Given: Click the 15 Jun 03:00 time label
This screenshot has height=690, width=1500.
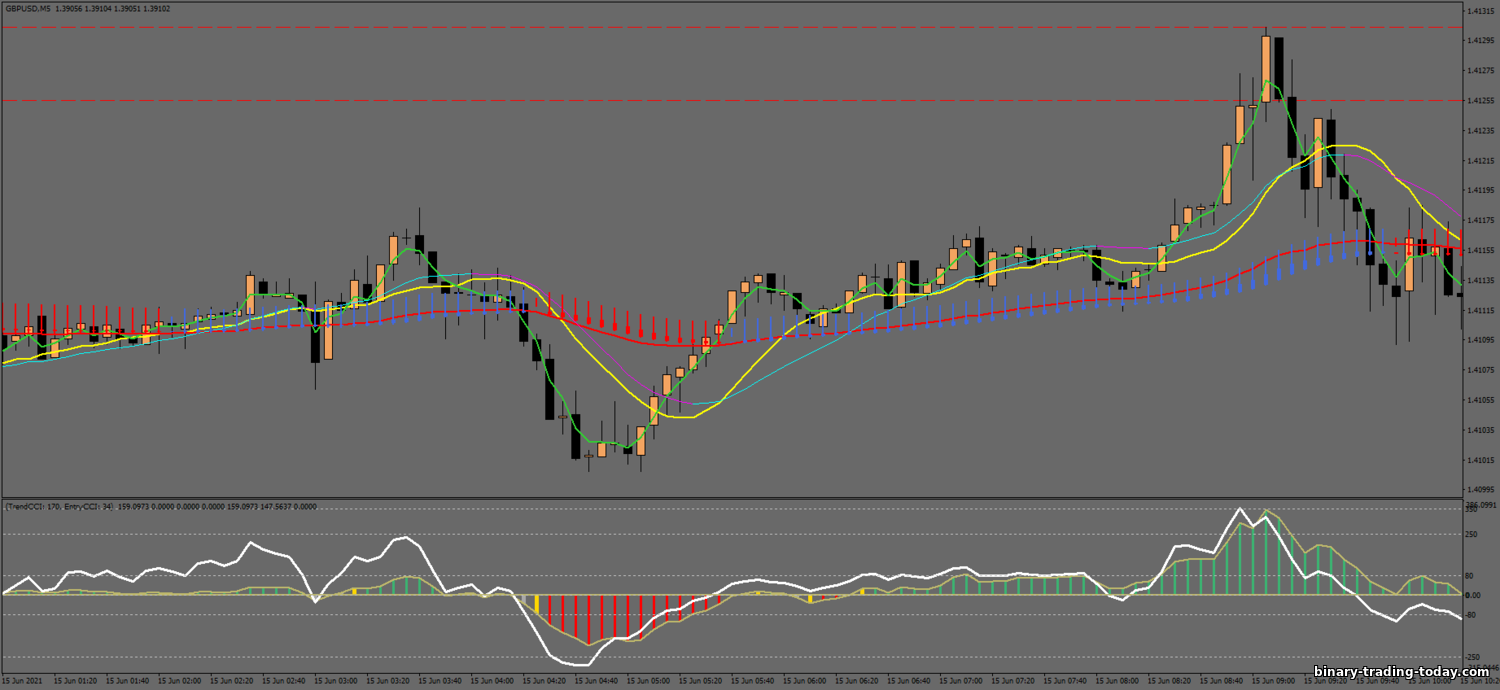Looking at the screenshot, I should [x=338, y=680].
